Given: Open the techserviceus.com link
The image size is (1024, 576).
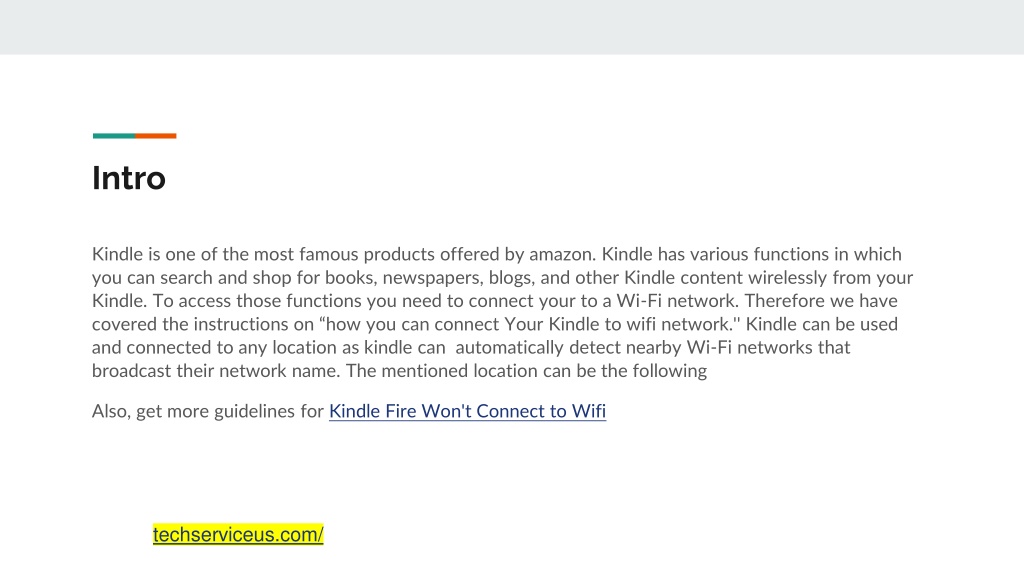Looking at the screenshot, I should coord(238,534).
